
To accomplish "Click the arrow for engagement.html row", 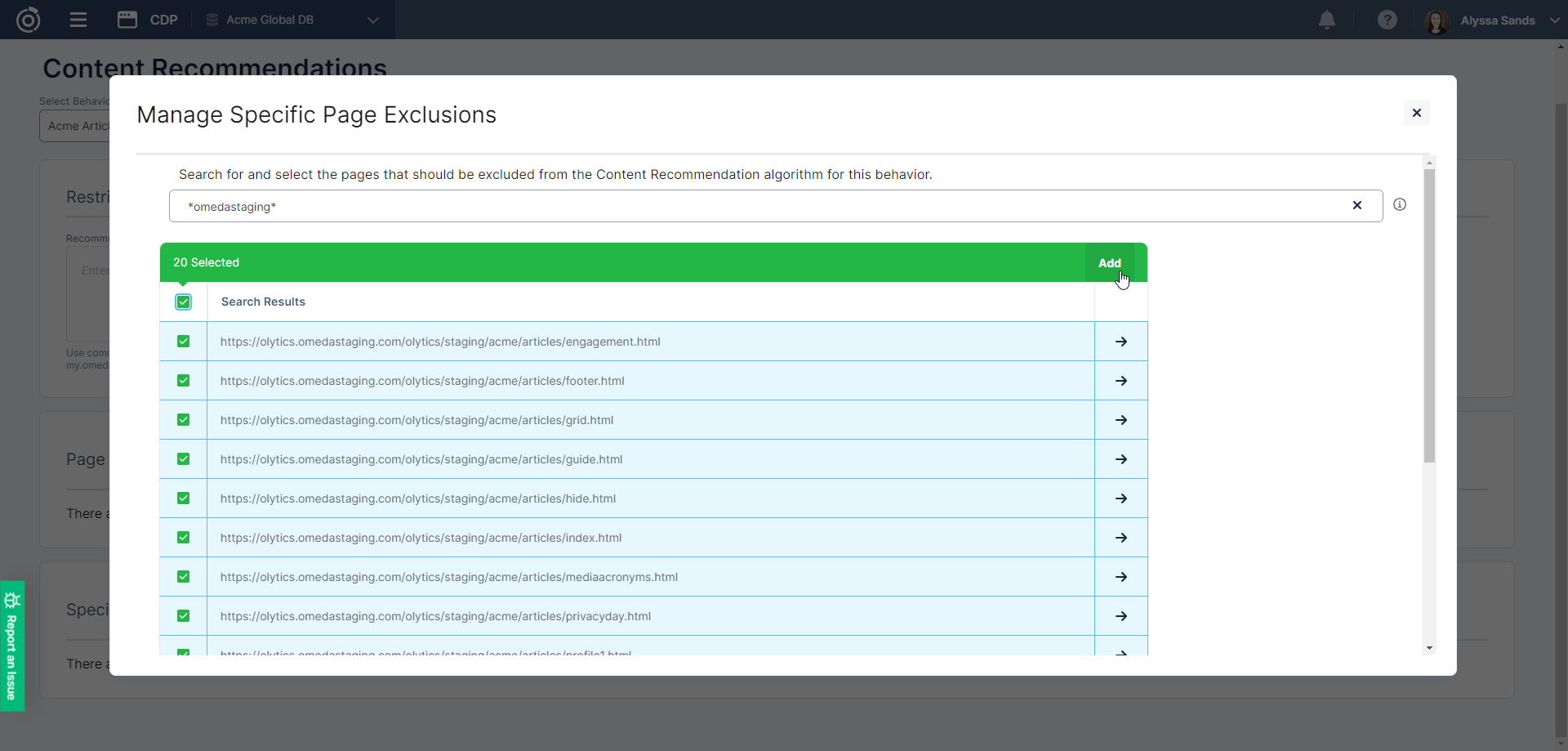I will click(1121, 342).
